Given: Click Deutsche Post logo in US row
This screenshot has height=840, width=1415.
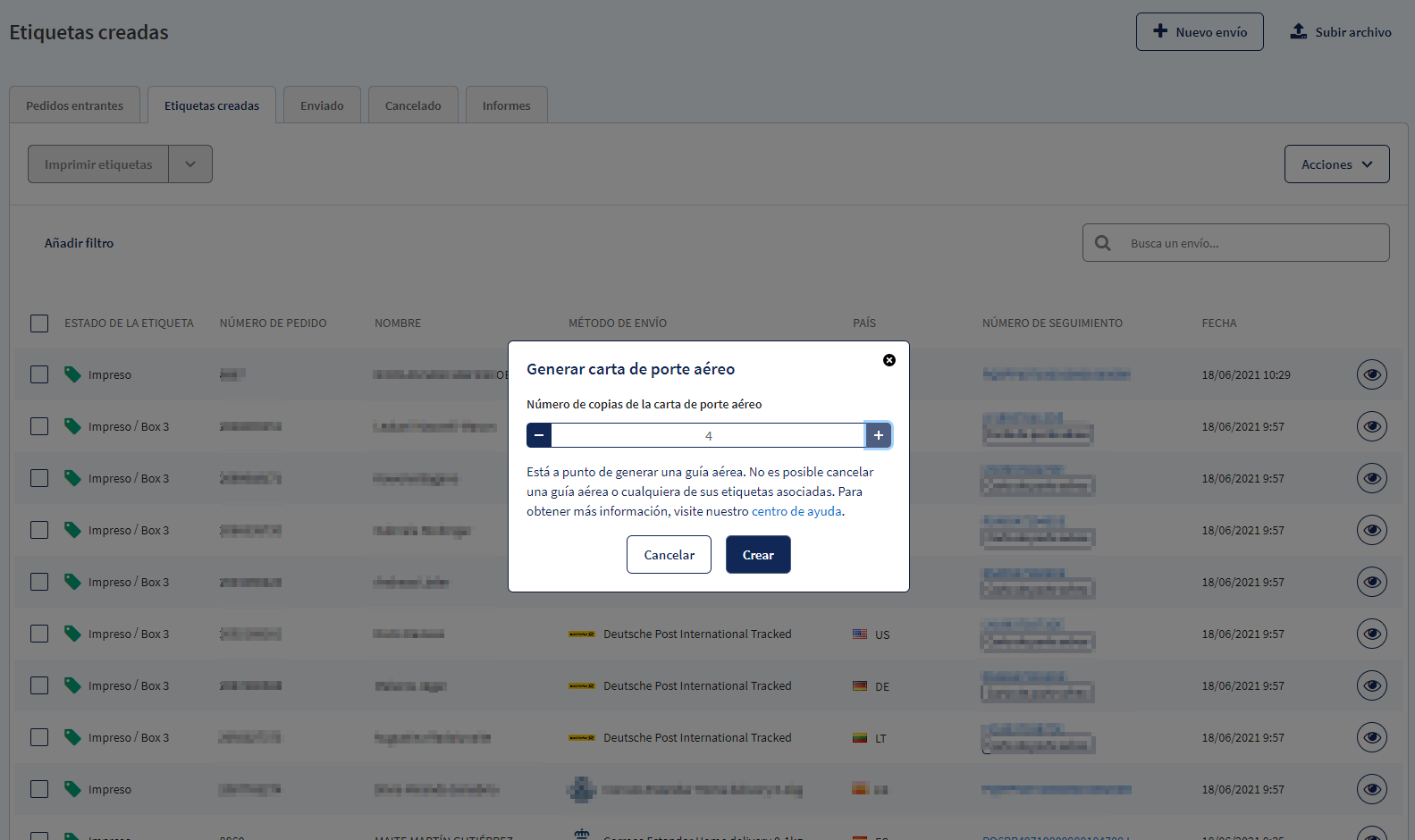Looking at the screenshot, I should pyautogui.click(x=582, y=634).
